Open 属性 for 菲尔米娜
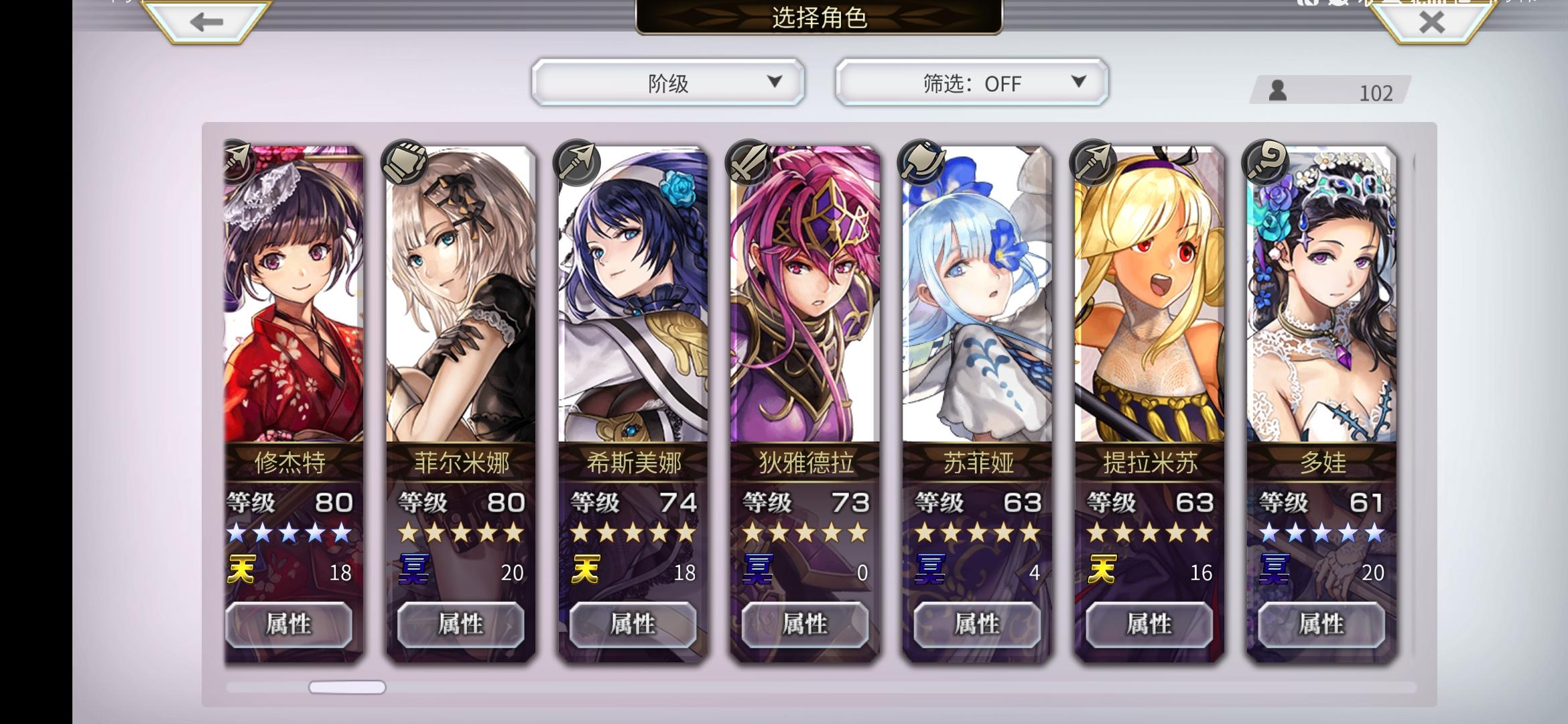This screenshot has width=1568, height=724. (461, 624)
